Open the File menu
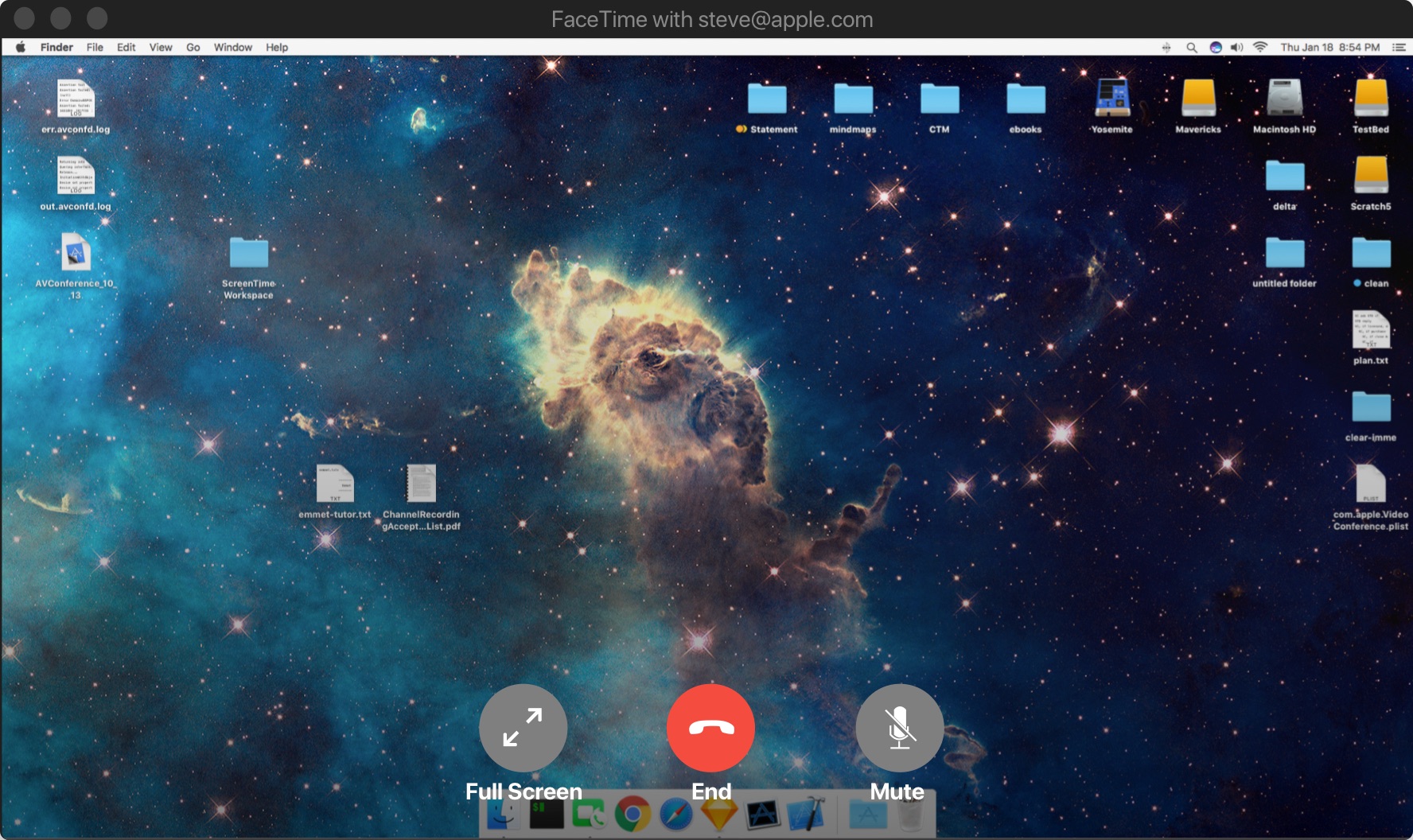 95,47
